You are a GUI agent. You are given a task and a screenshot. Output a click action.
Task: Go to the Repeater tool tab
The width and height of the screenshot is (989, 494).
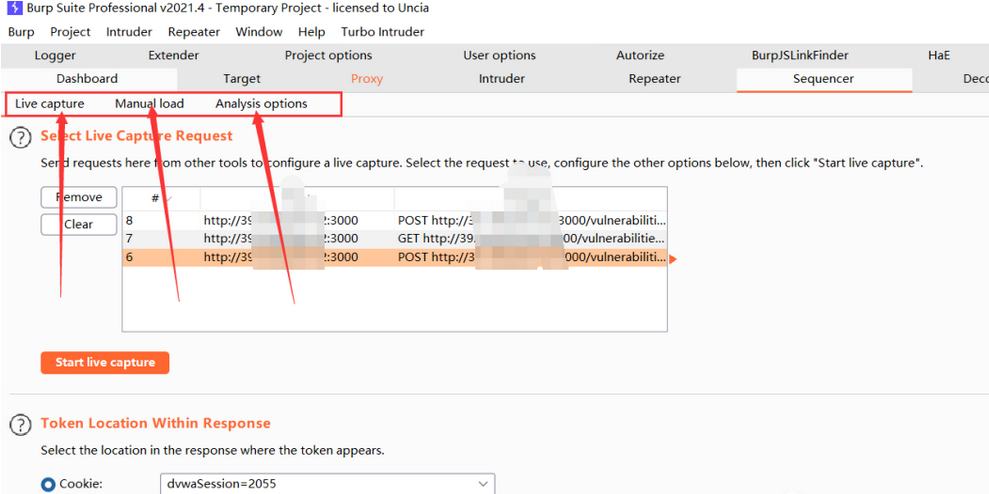[x=655, y=79]
